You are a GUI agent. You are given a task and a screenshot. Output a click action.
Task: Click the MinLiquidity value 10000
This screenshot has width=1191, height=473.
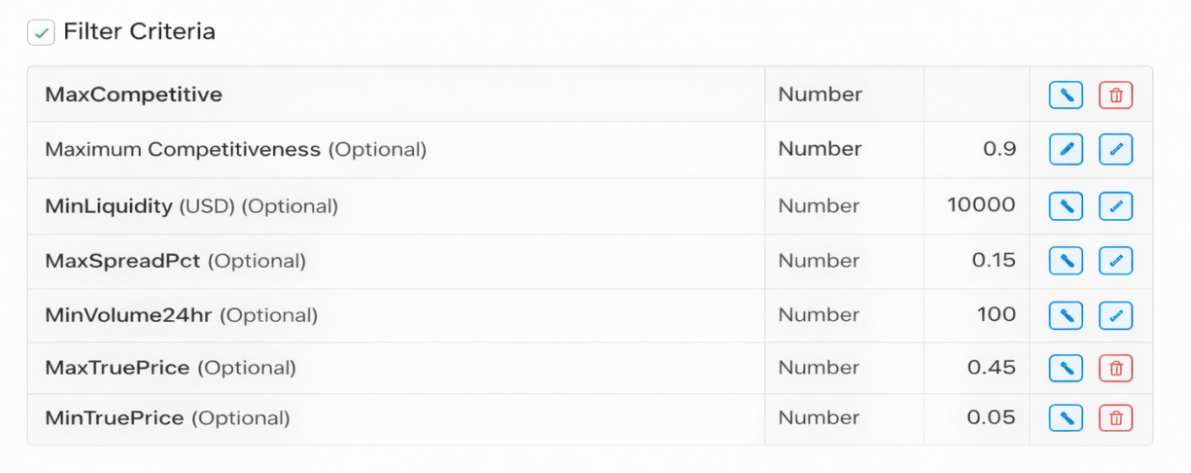tap(981, 206)
